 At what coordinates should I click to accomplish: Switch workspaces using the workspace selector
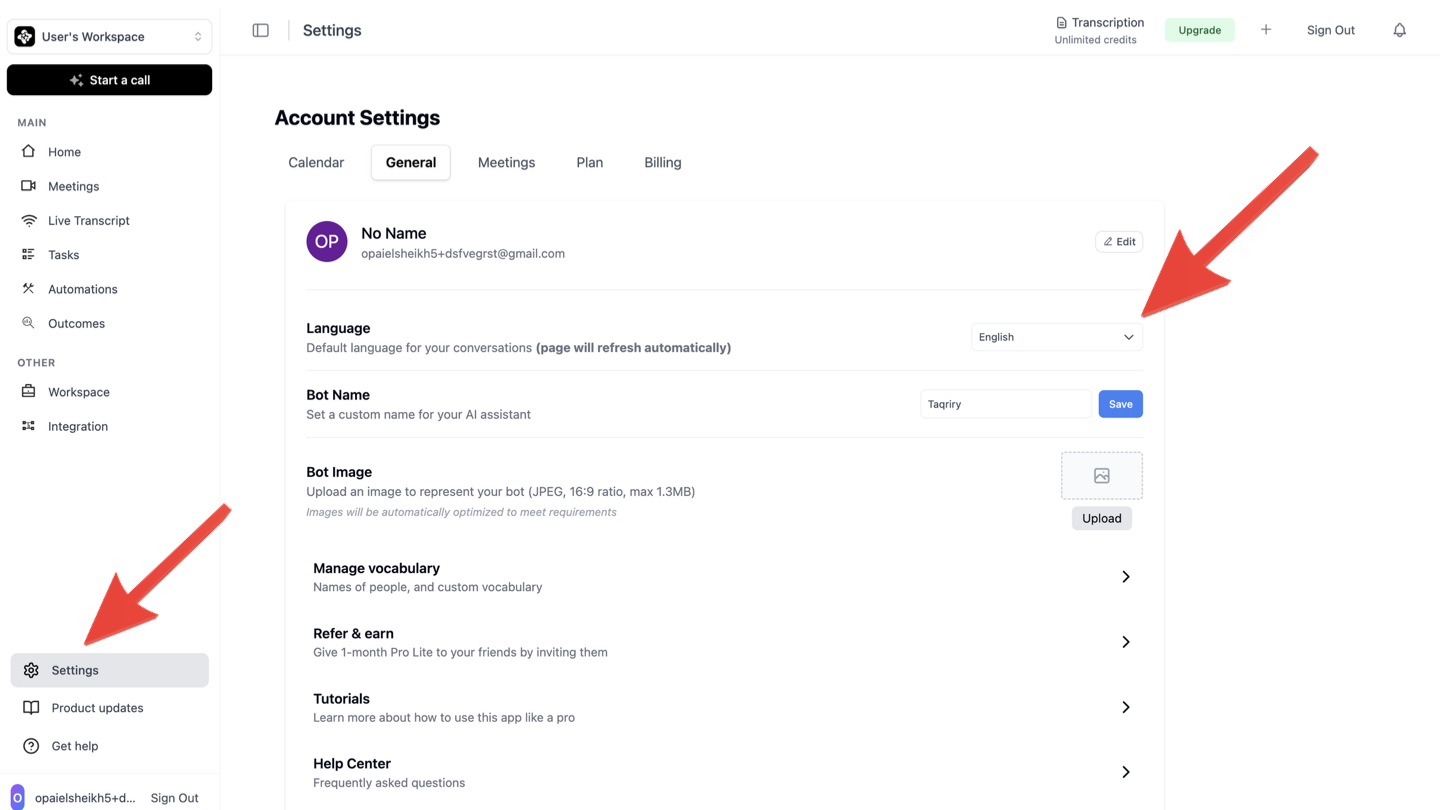[109, 35]
